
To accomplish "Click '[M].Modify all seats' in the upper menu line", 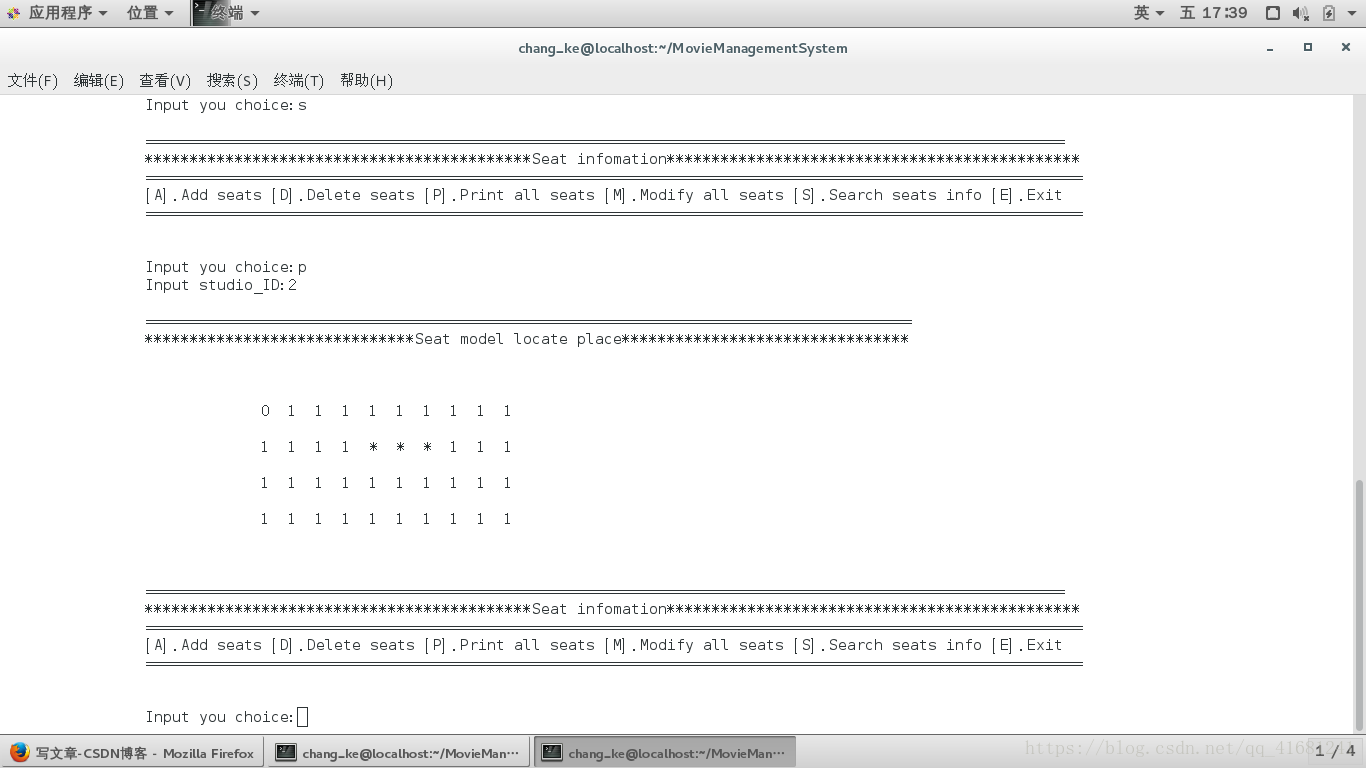I will click(694, 195).
